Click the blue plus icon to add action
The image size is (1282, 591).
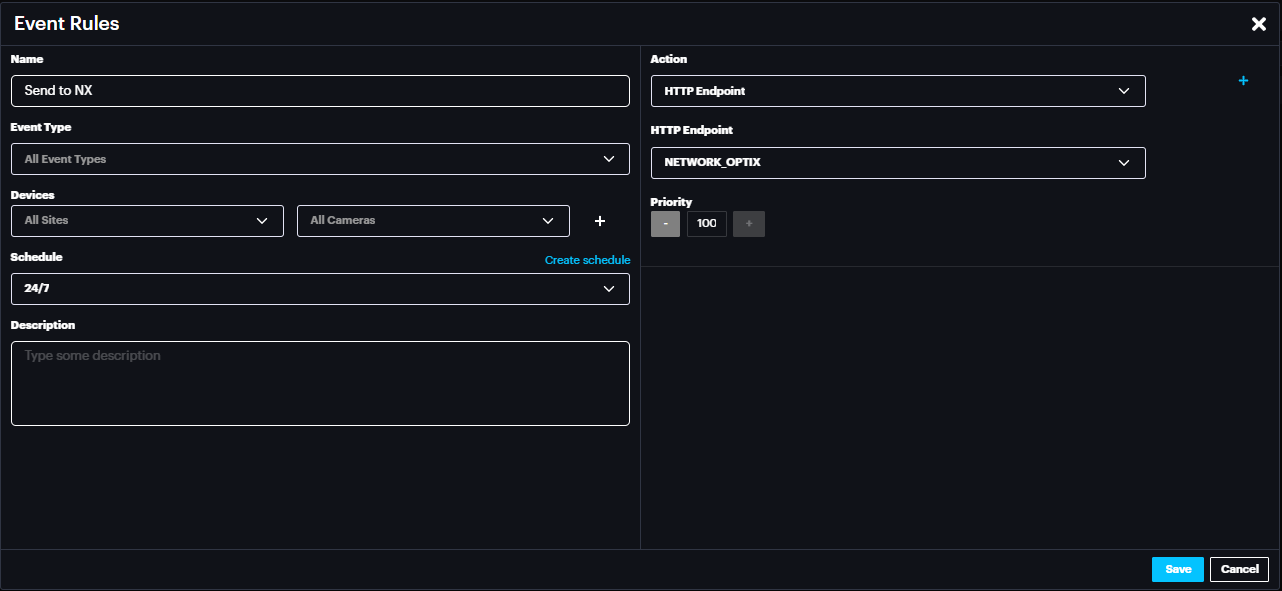[x=1243, y=81]
